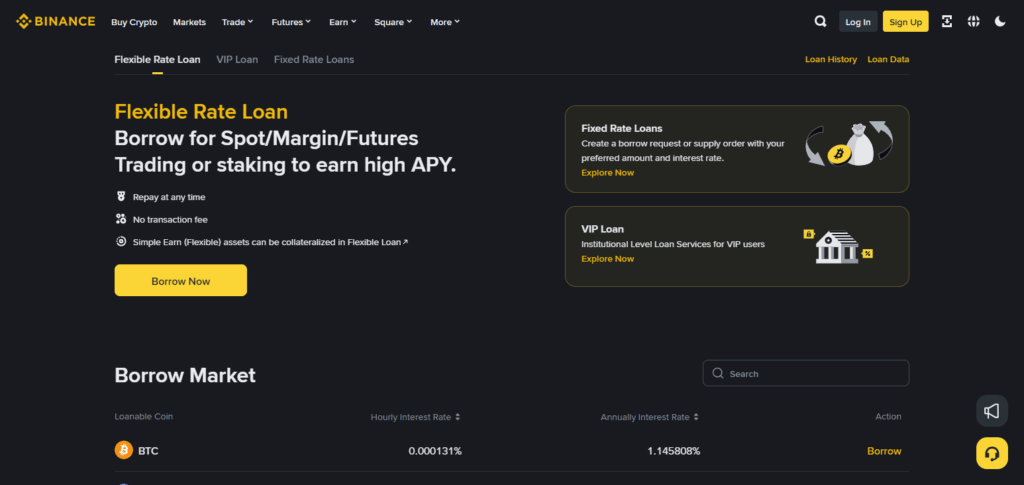Click Explore Now under Fixed Rate Loans
The width and height of the screenshot is (1024, 485).
(x=607, y=172)
